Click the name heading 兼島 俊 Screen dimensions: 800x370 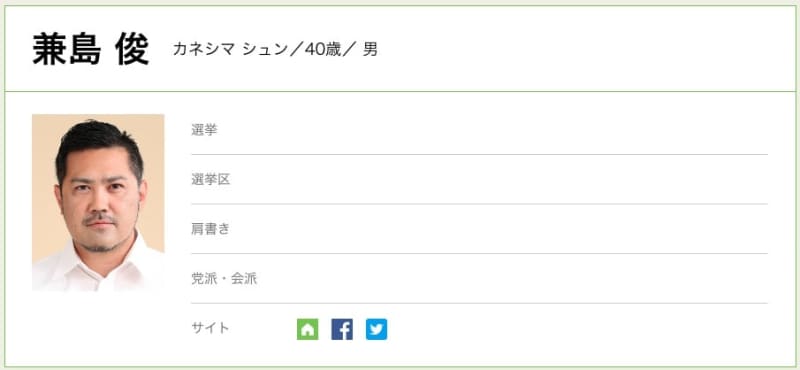coord(91,49)
